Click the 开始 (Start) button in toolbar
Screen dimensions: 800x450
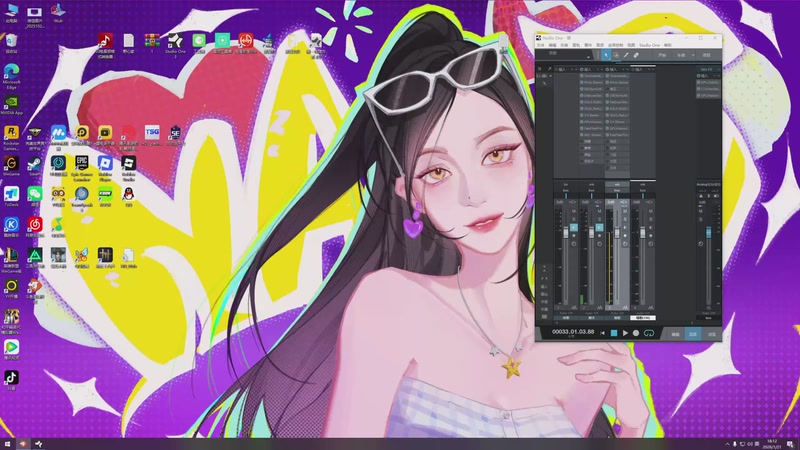pyautogui.click(x=662, y=55)
